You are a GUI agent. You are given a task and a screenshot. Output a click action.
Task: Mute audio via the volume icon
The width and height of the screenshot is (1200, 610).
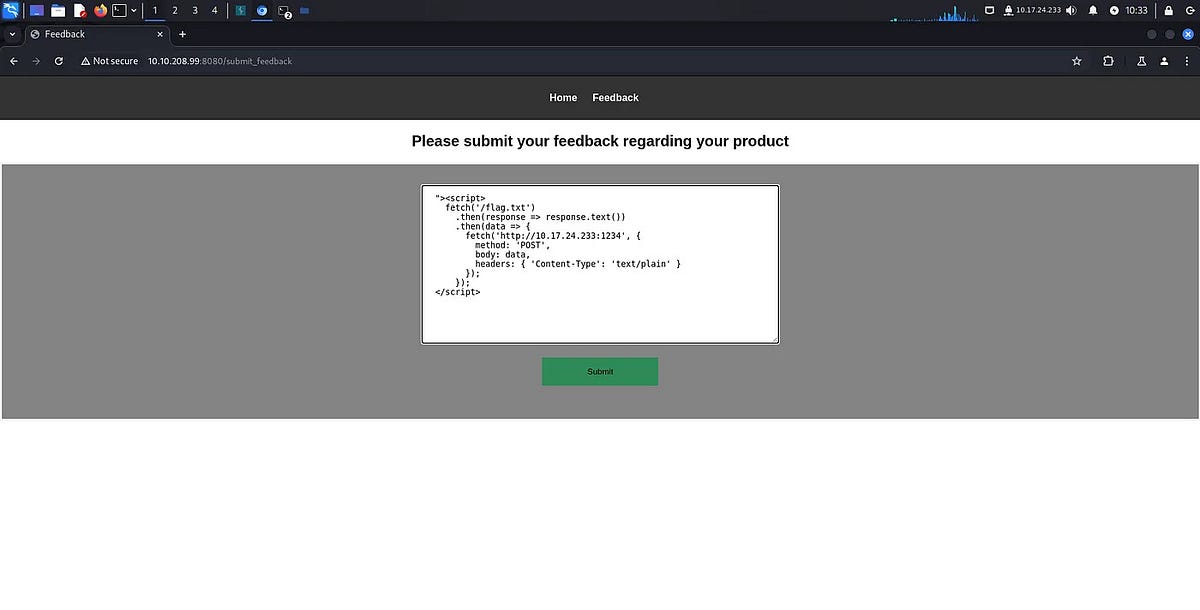[x=1070, y=10]
